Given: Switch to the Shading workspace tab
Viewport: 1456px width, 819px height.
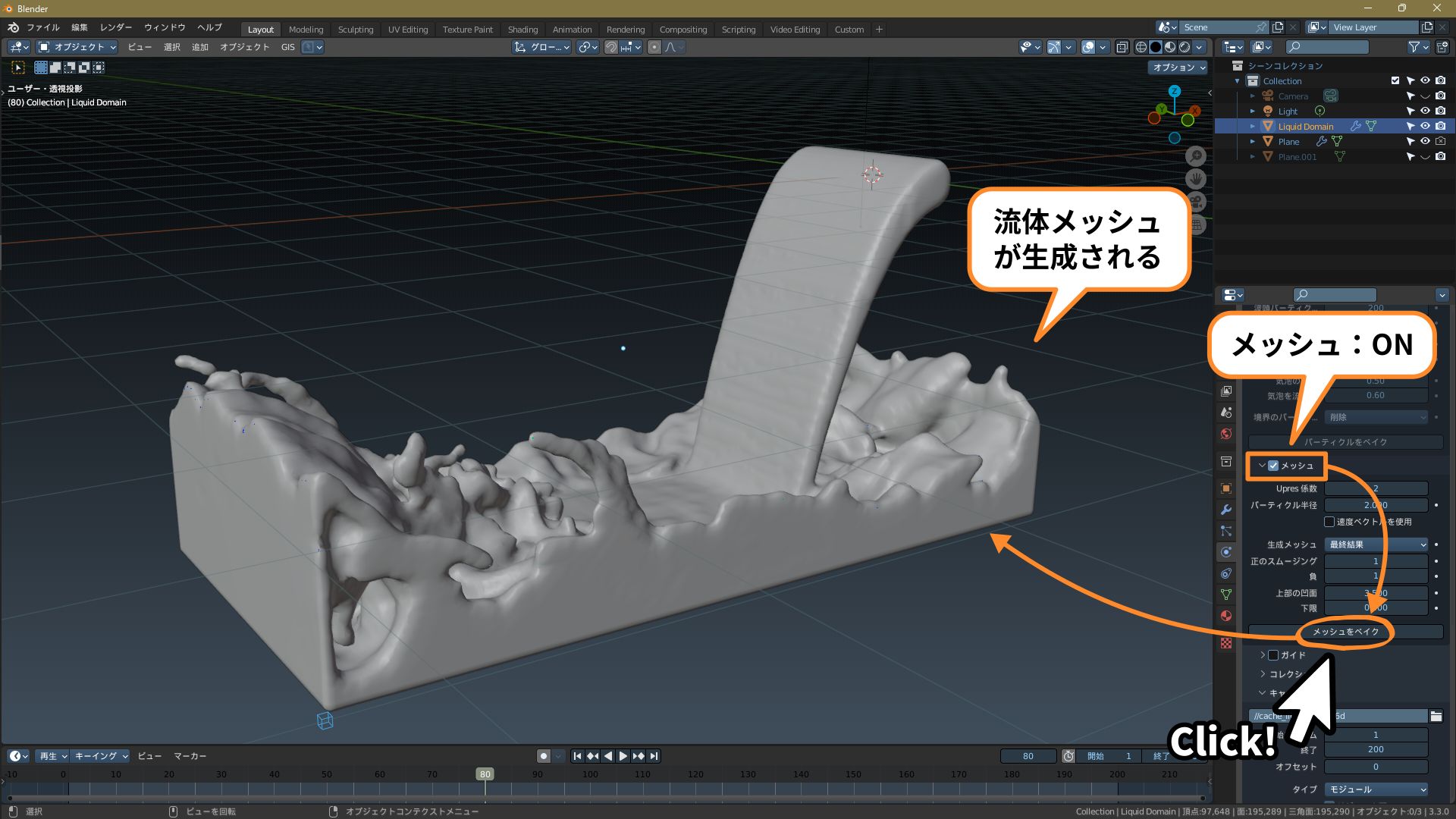Looking at the screenshot, I should pyautogui.click(x=522, y=30).
